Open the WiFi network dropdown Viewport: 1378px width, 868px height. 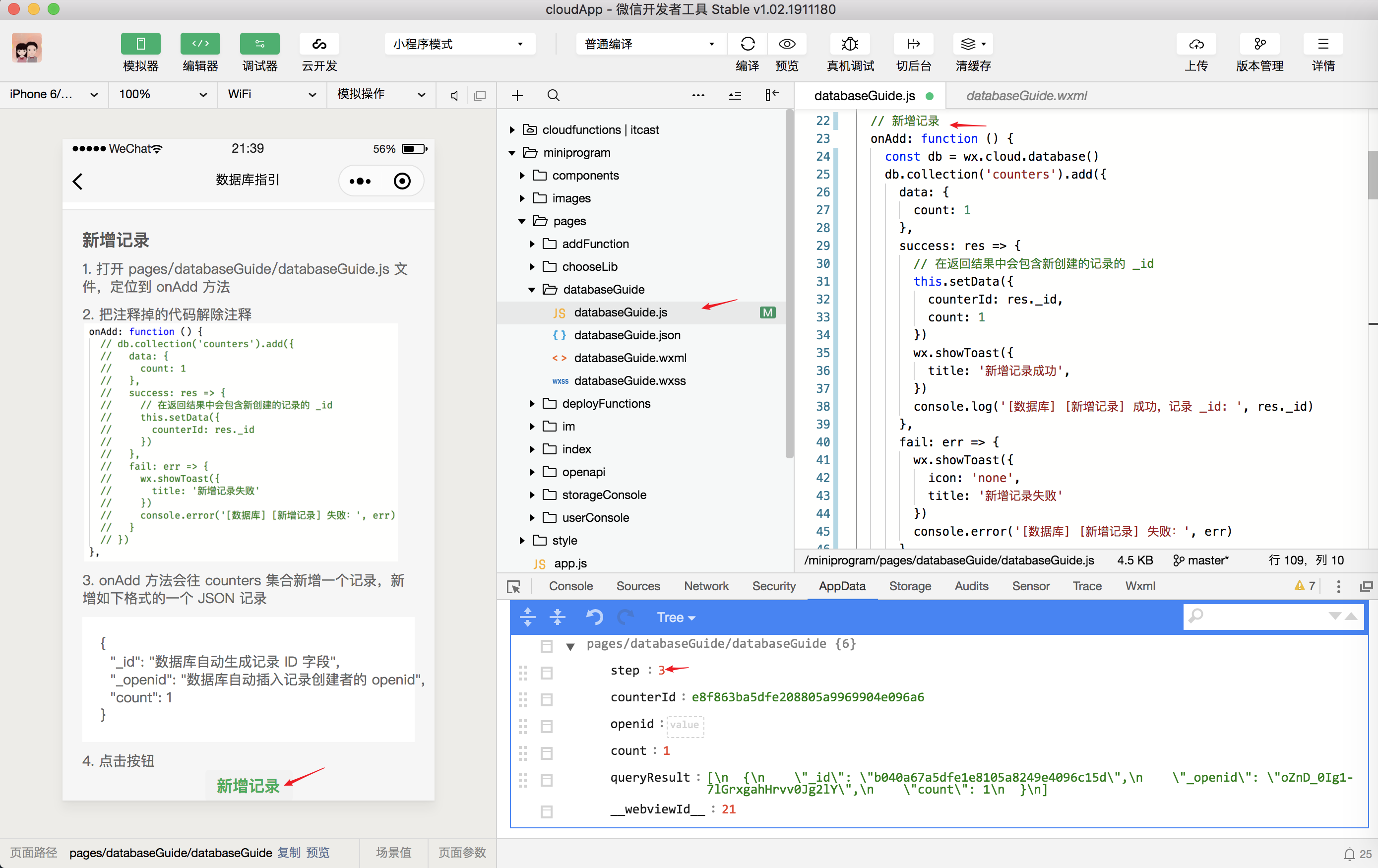point(272,94)
